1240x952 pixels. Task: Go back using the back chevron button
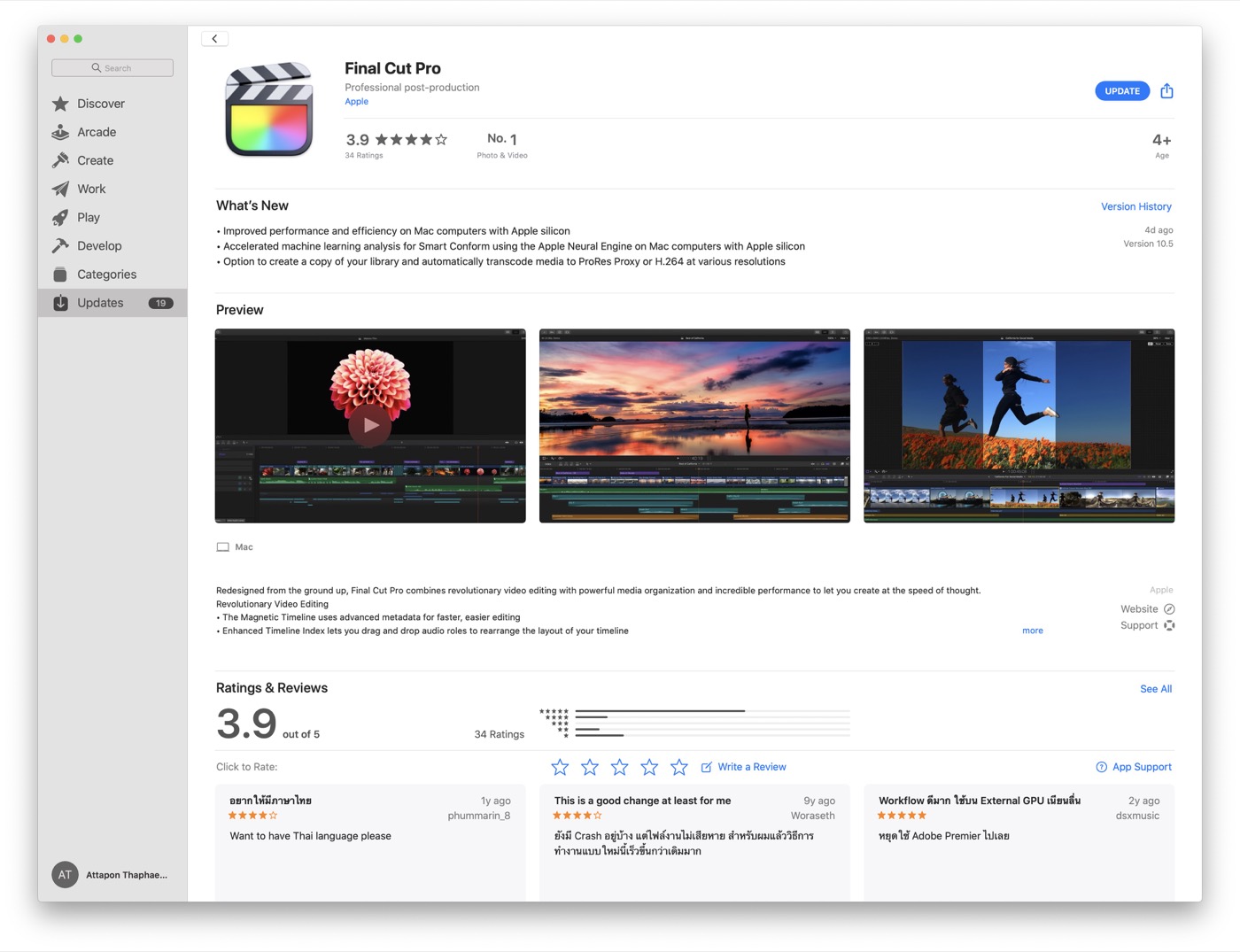click(214, 39)
